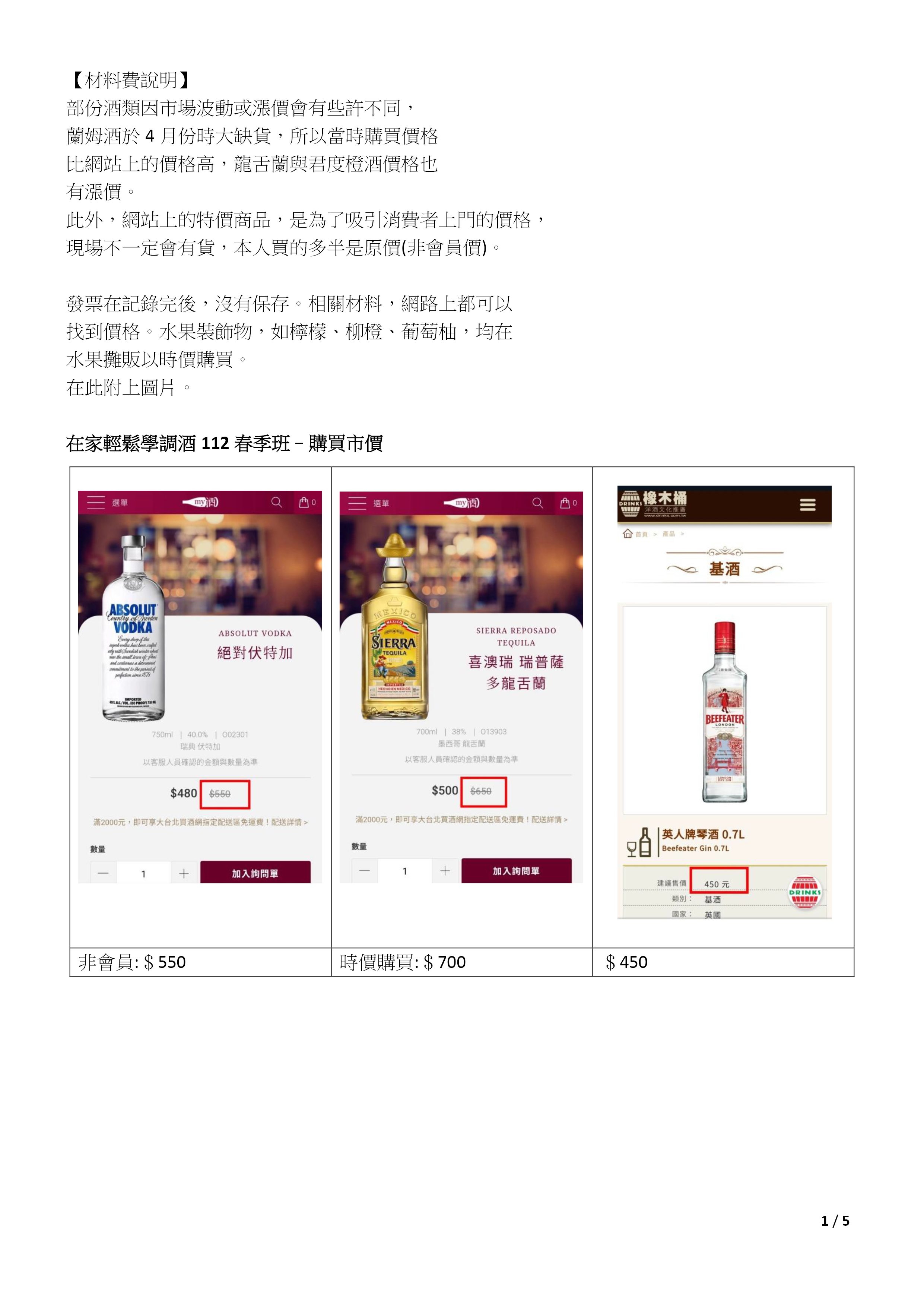Open hamburger menu in Absolut Vodka screenshot
The height and width of the screenshot is (1307, 924).
point(96,502)
